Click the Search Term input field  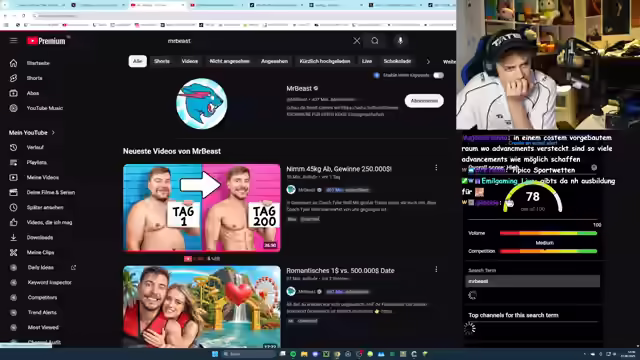pyautogui.click(x=532, y=281)
